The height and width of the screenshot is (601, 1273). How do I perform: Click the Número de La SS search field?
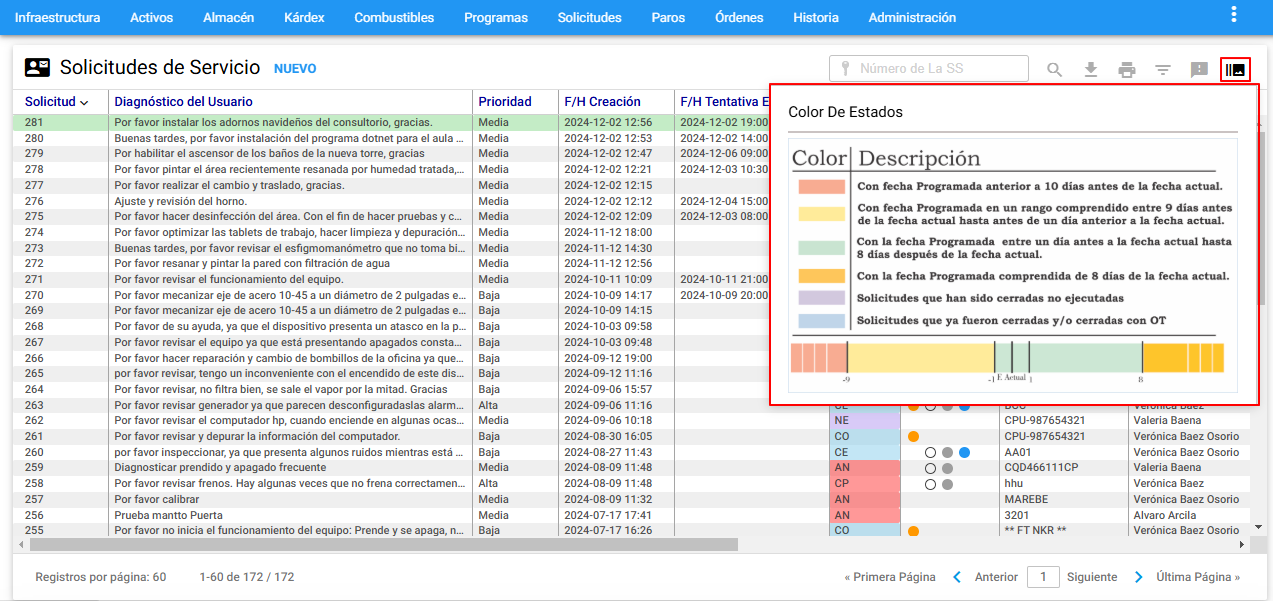[x=929, y=68]
